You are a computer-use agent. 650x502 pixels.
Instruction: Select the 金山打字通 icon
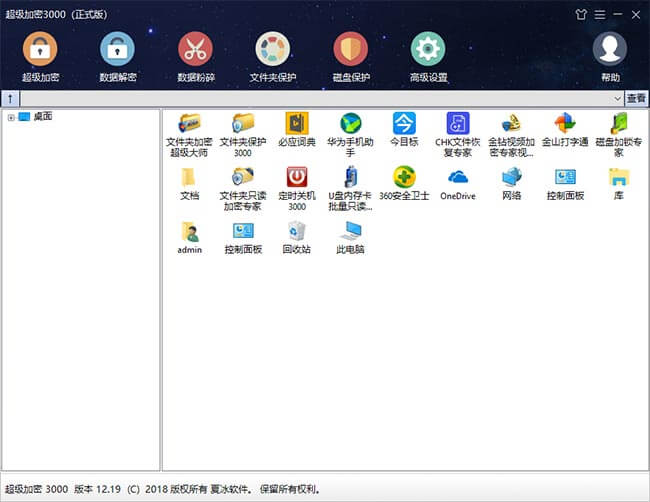[565, 130]
